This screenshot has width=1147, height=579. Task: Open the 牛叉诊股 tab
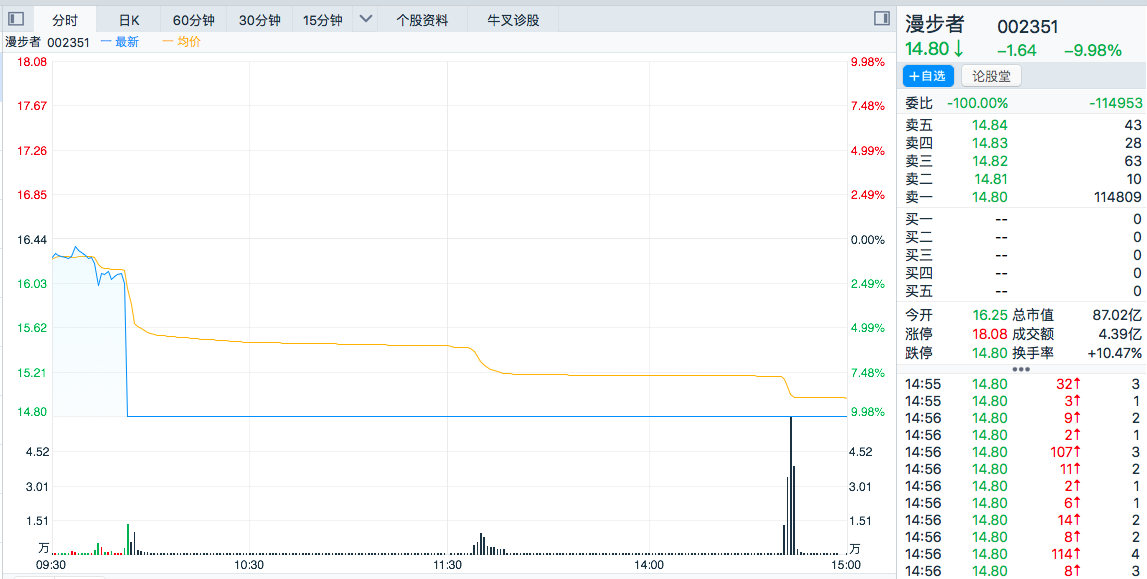(513, 20)
